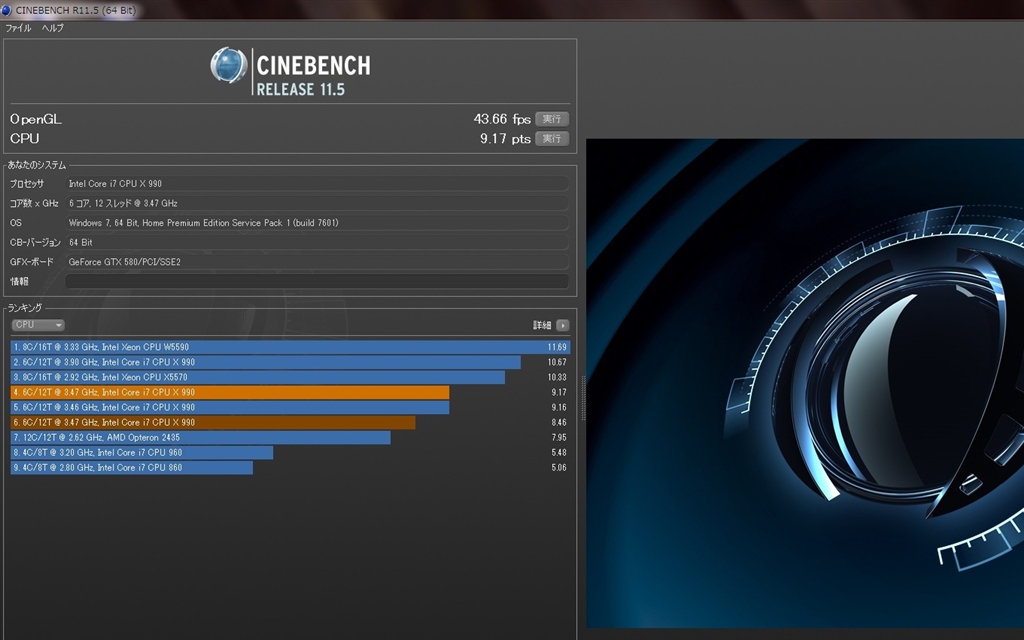
Task: Open the ヘルプ menu
Action: coord(53,28)
